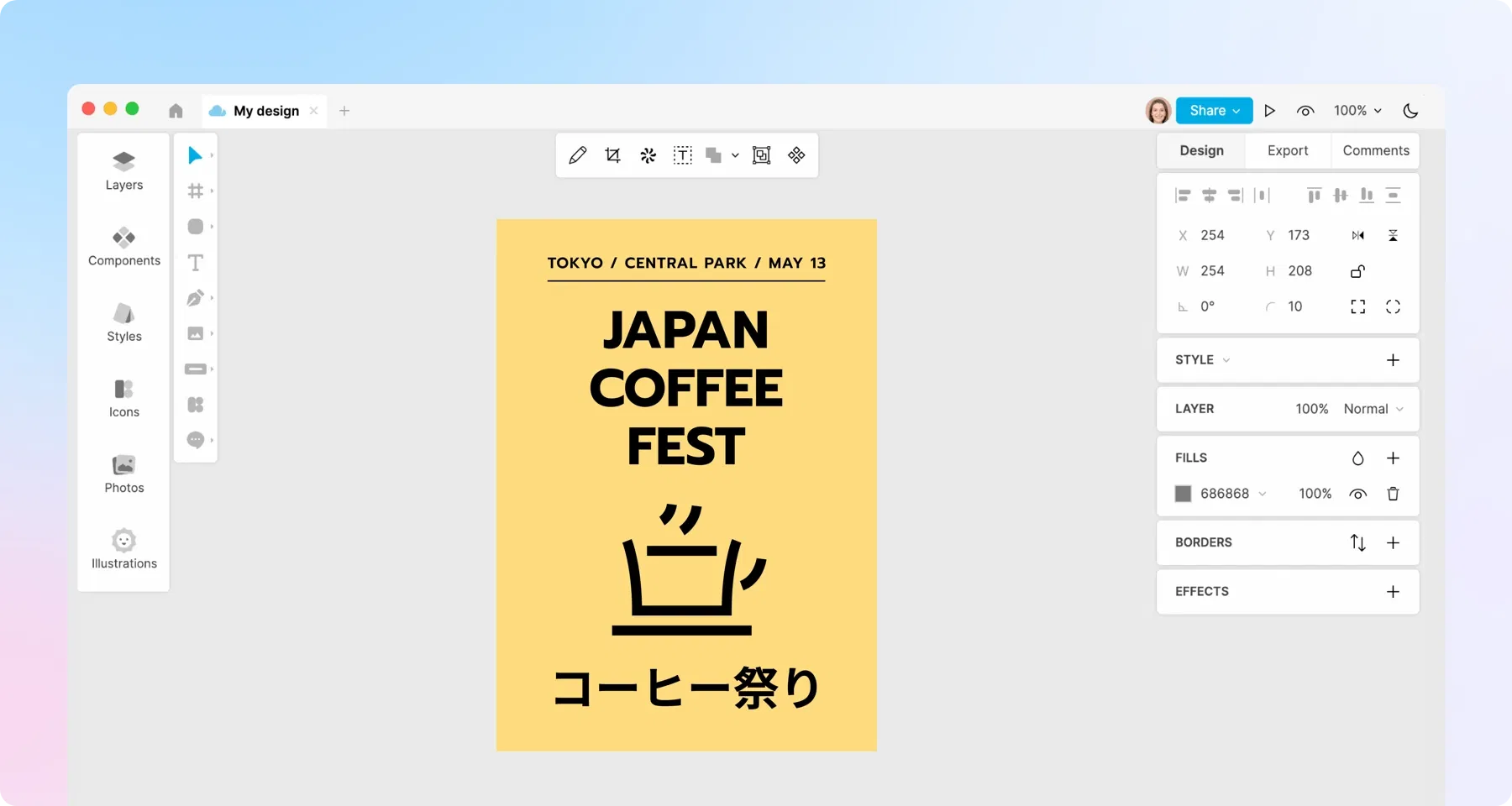1512x806 pixels.
Task: Flip the selection horizontally
Action: tap(1357, 236)
